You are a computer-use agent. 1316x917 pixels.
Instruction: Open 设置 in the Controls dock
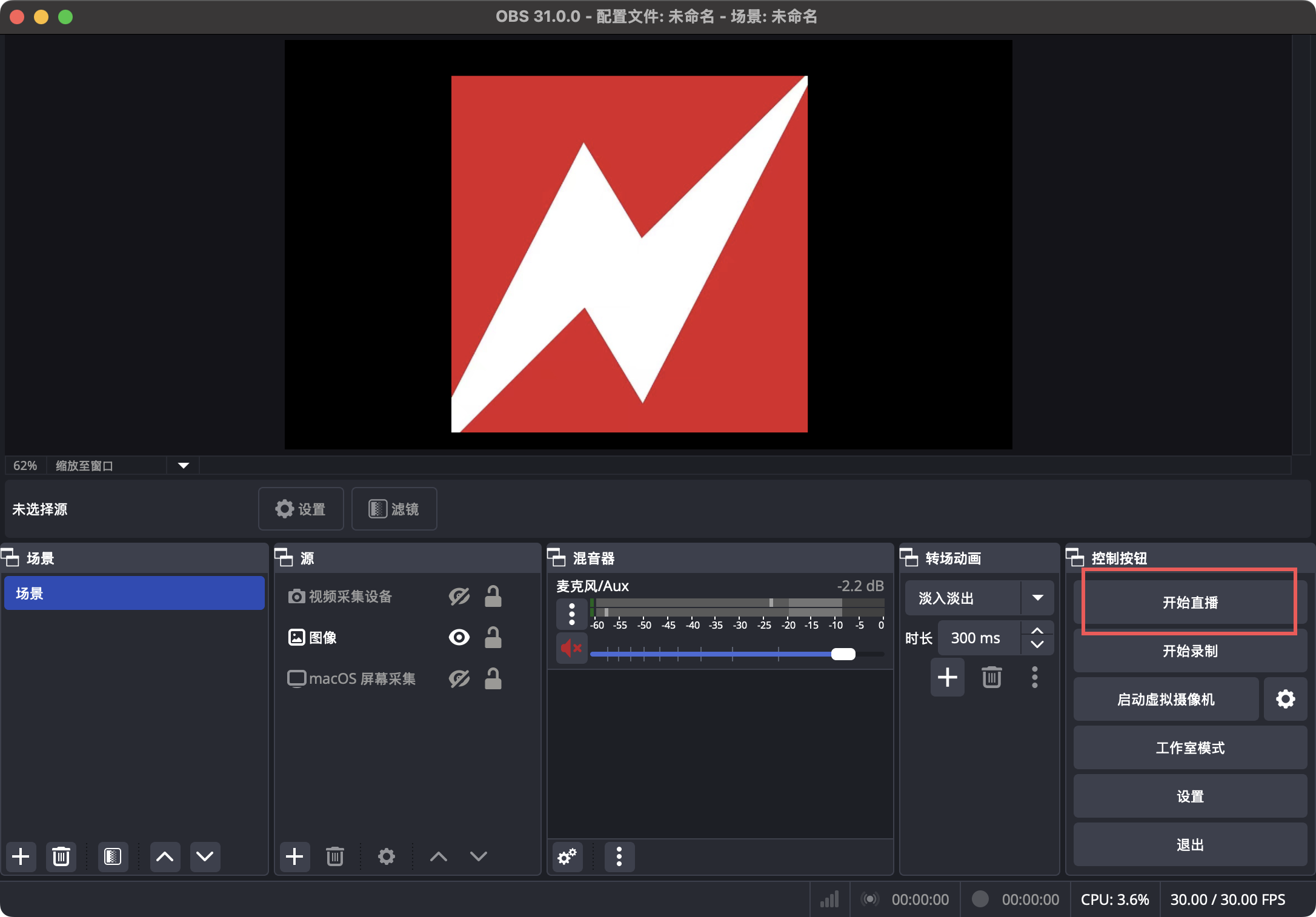tap(1190, 796)
